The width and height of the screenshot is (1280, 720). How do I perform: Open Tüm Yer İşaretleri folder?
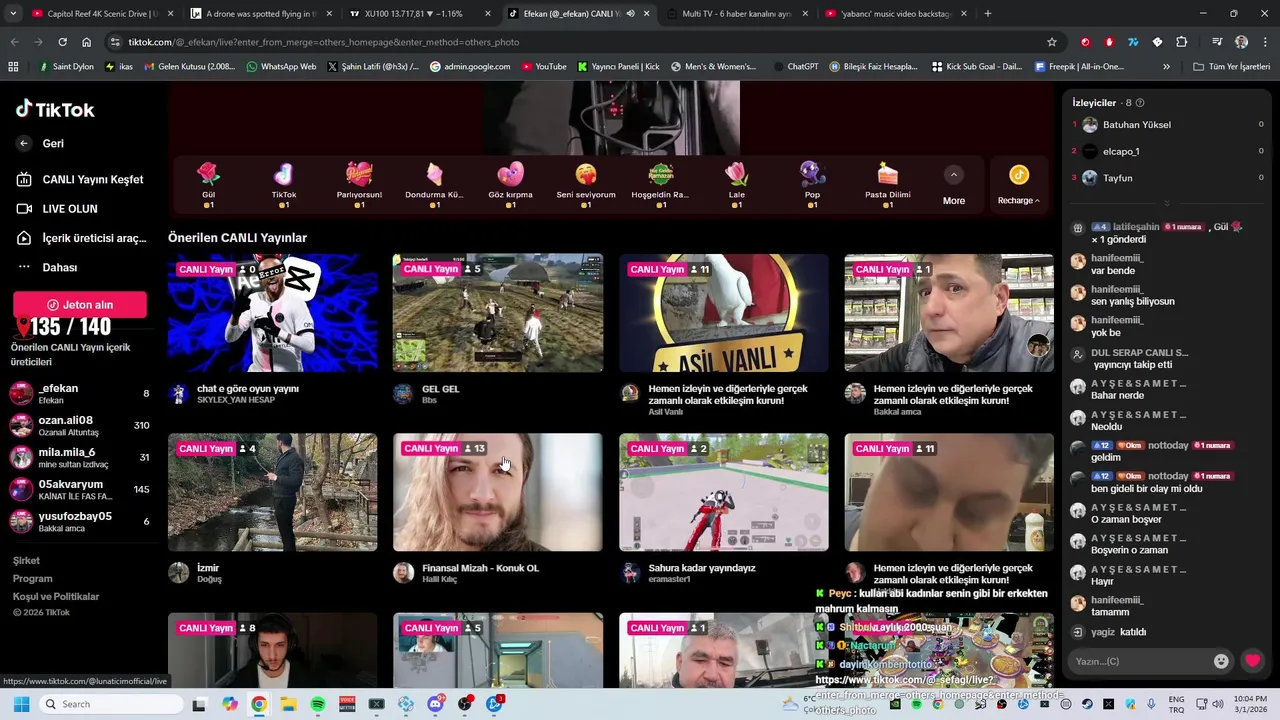(x=1232, y=67)
